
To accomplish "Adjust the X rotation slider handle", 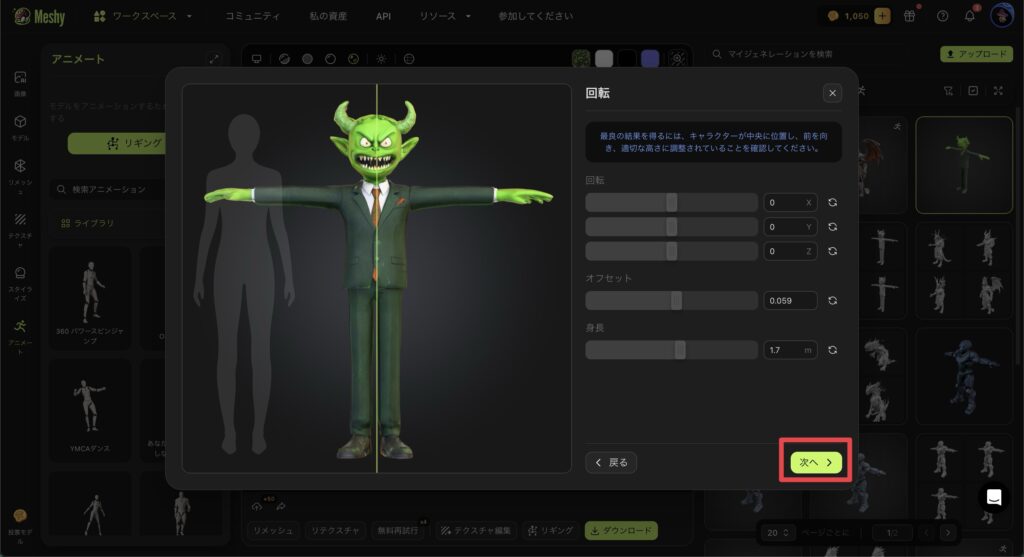I will (671, 202).
